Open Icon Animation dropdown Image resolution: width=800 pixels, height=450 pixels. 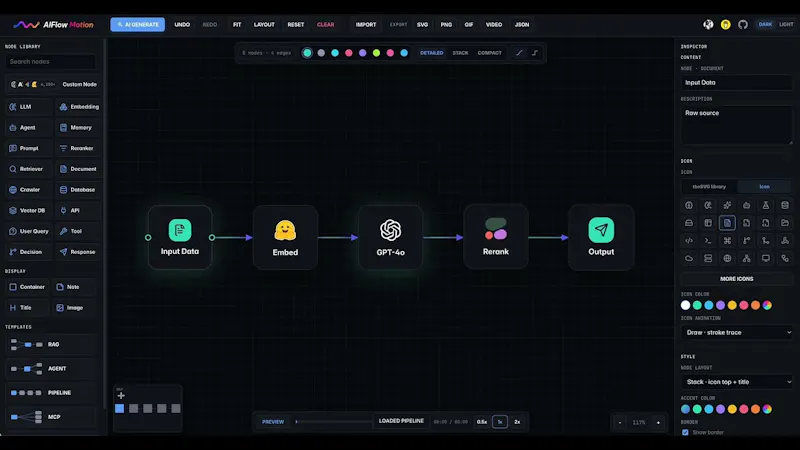[737, 332]
